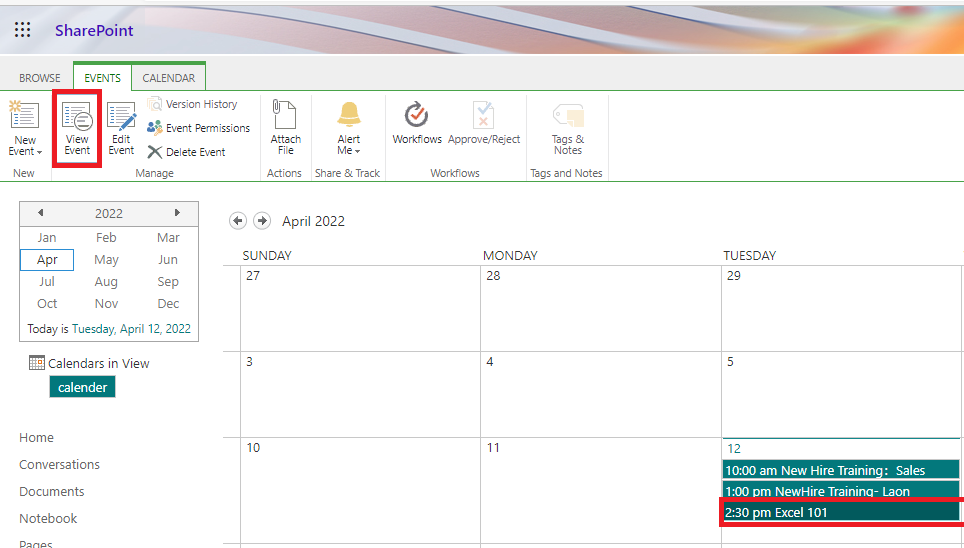Switch to the CALENDAR tab
The width and height of the screenshot is (964, 548).
(x=168, y=78)
